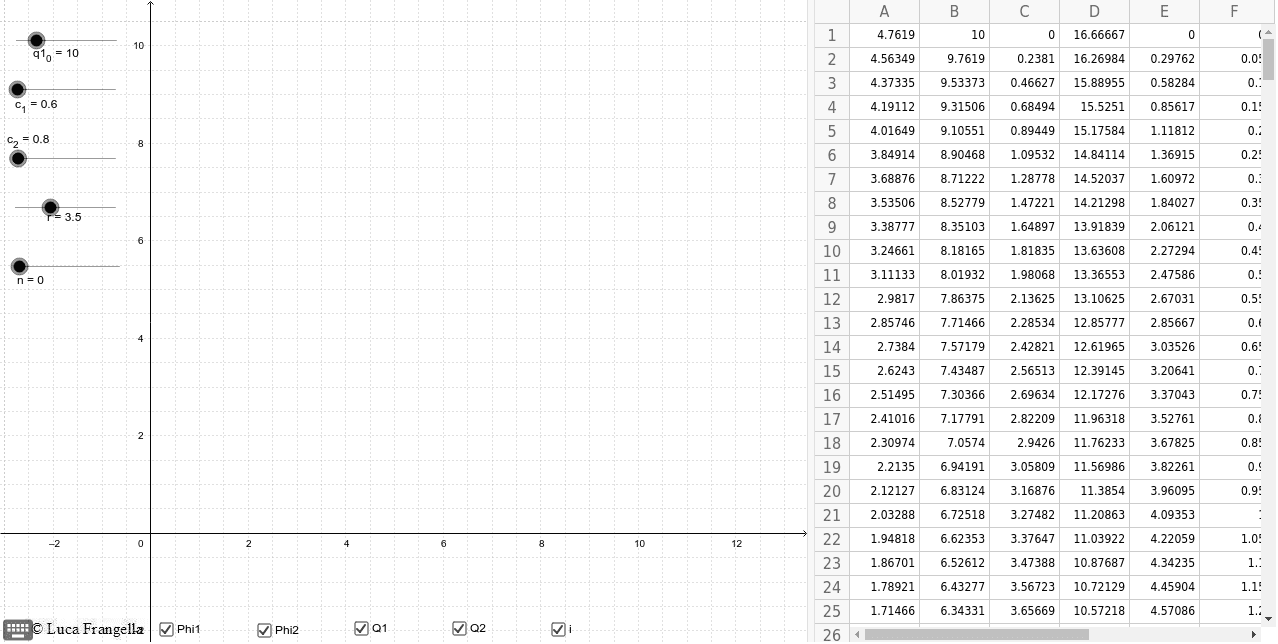
Task: Select cell containing 6.72518
Action: point(954,515)
